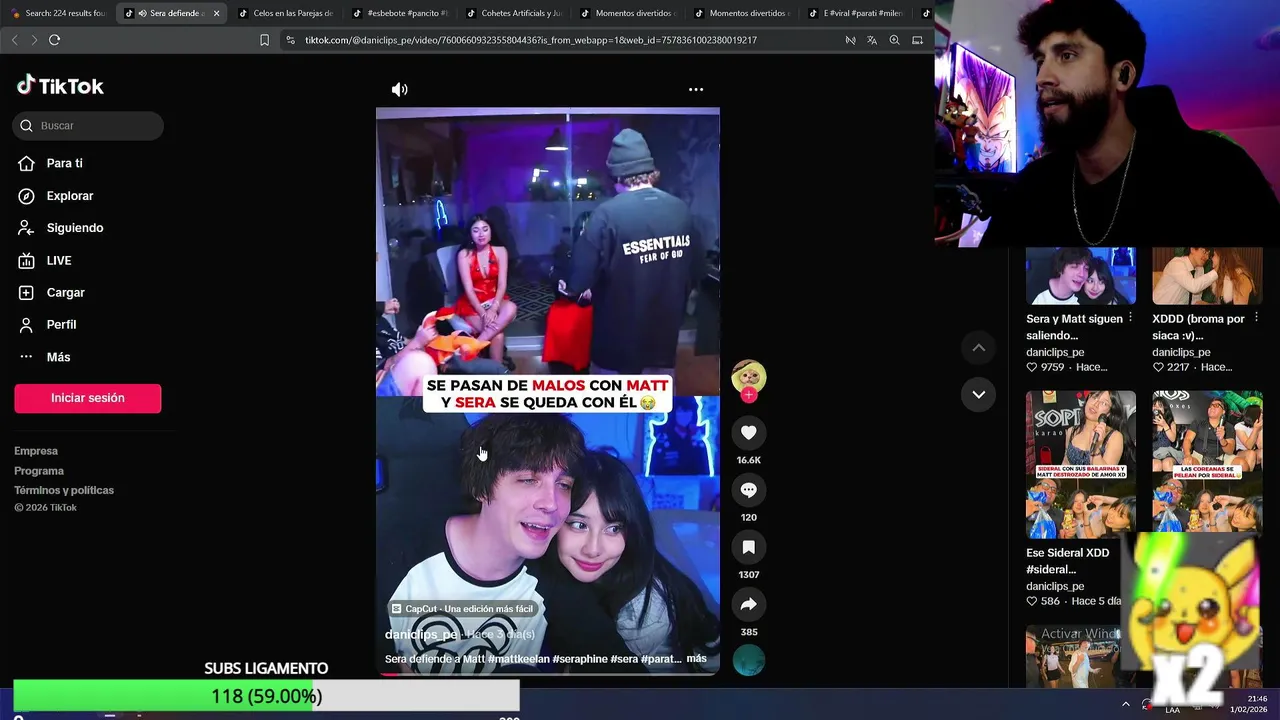Click the translate page icon

(872, 40)
